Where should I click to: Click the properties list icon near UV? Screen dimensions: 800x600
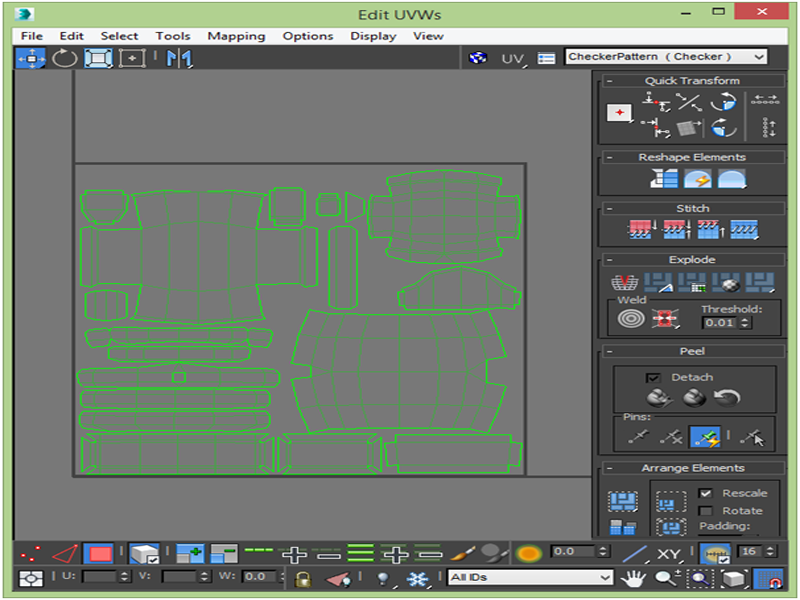[x=546, y=59]
